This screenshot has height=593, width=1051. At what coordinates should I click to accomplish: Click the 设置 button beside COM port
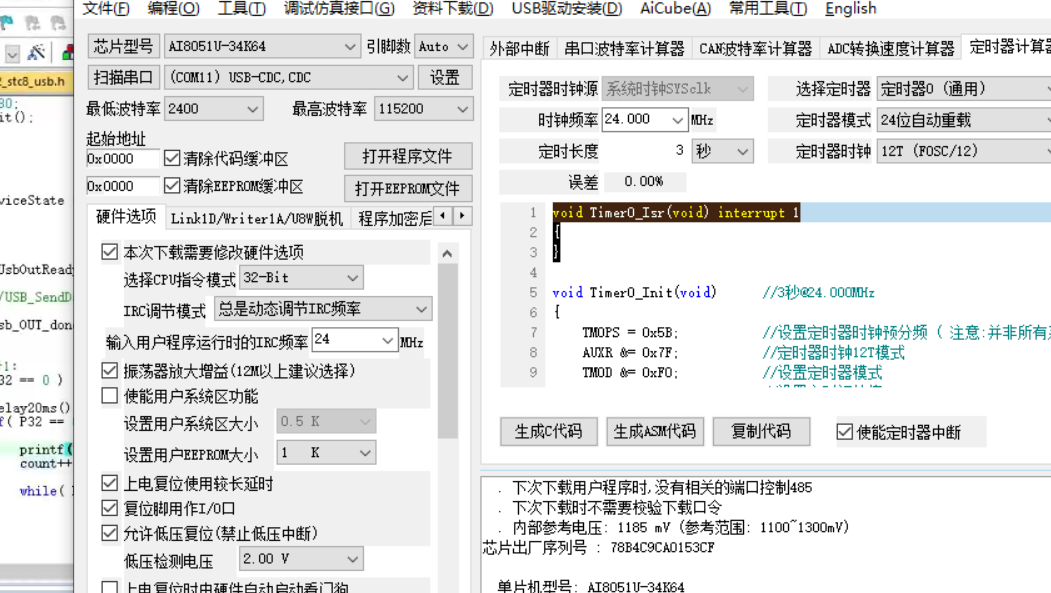coord(444,77)
